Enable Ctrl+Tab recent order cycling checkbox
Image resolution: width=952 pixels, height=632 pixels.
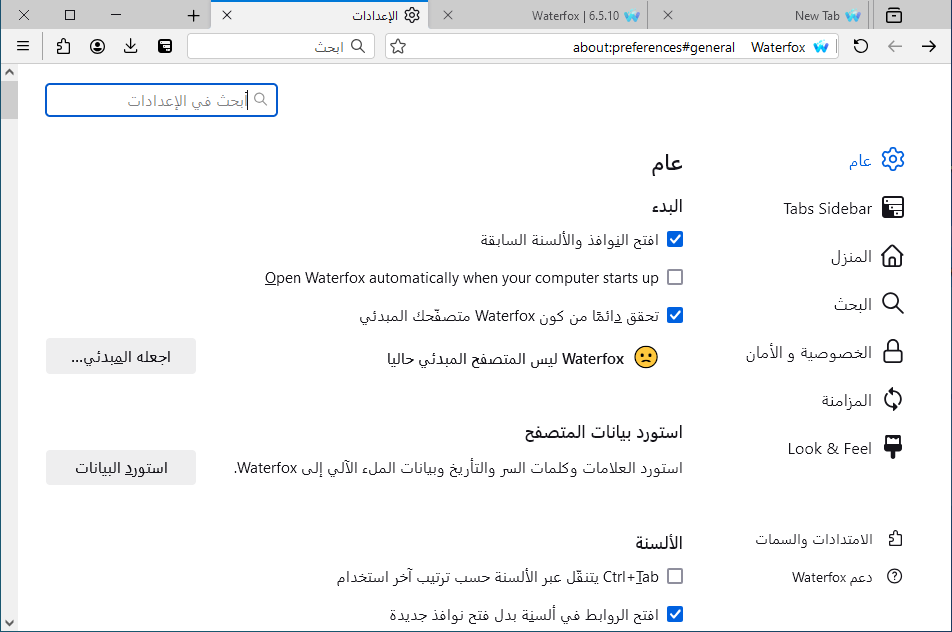tap(675, 576)
